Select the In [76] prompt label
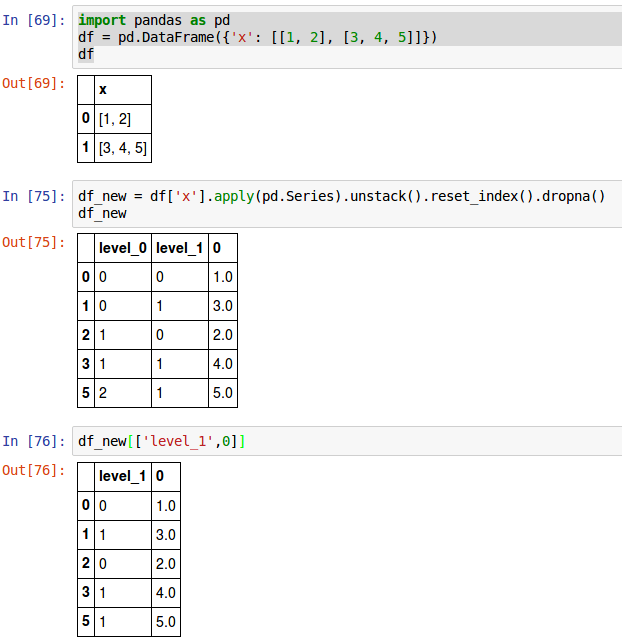 pos(34,441)
